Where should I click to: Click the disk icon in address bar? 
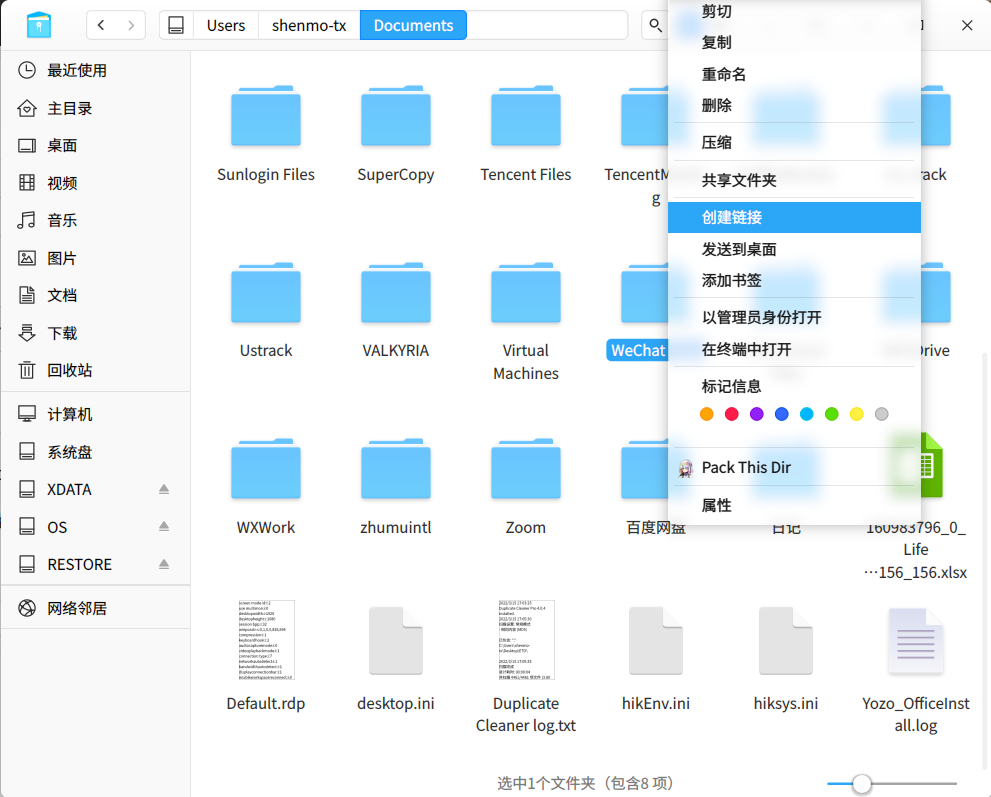[176, 25]
